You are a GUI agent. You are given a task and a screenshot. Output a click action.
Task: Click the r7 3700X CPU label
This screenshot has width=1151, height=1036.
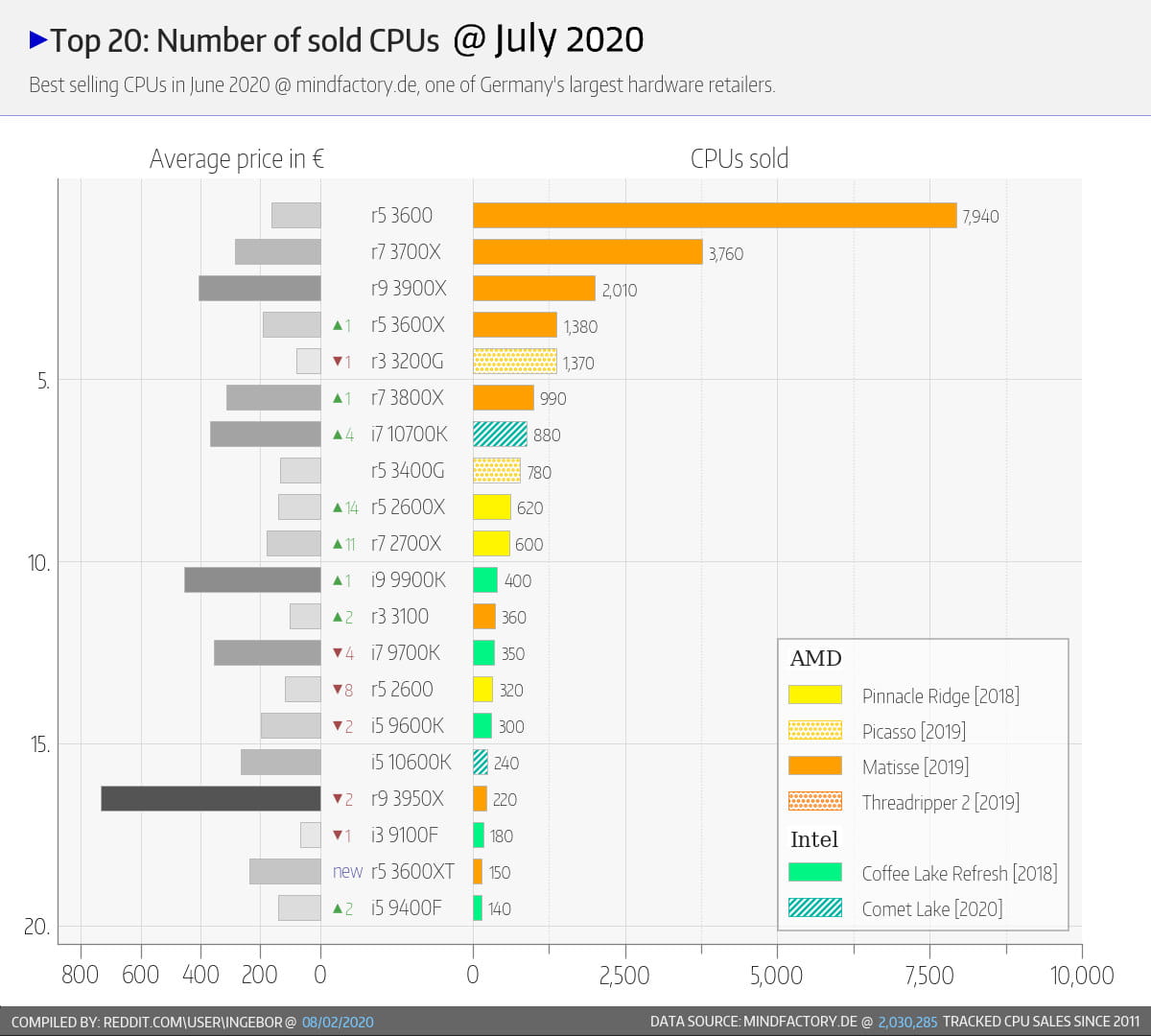point(406,252)
